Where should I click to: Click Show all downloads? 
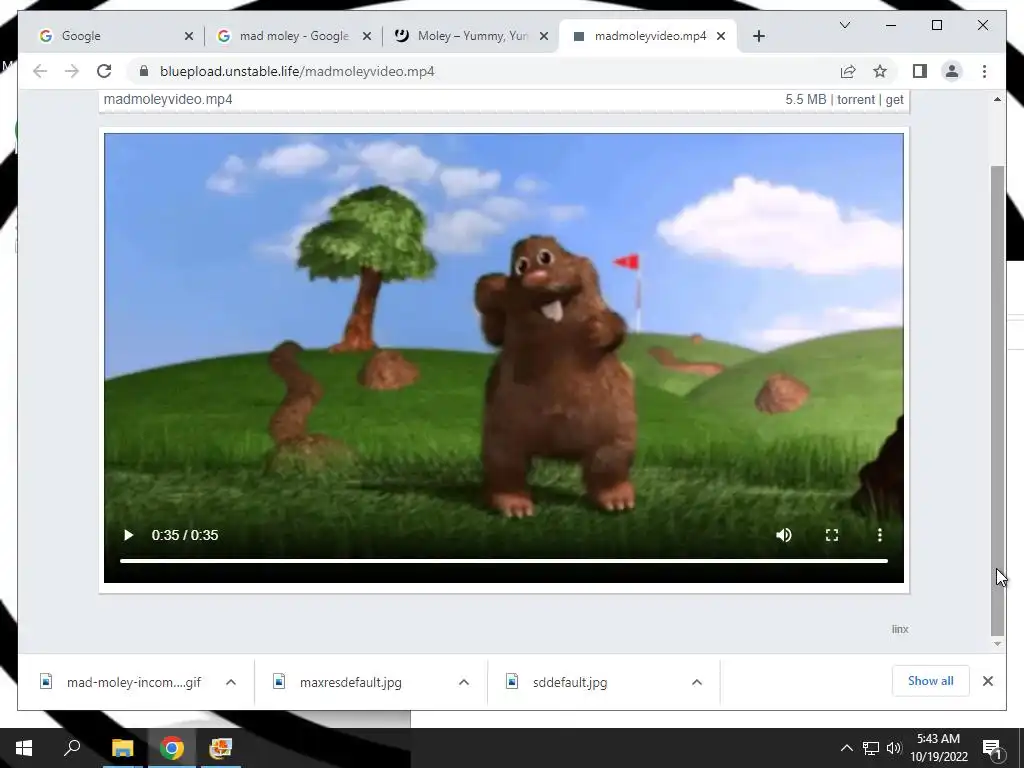[x=931, y=681]
